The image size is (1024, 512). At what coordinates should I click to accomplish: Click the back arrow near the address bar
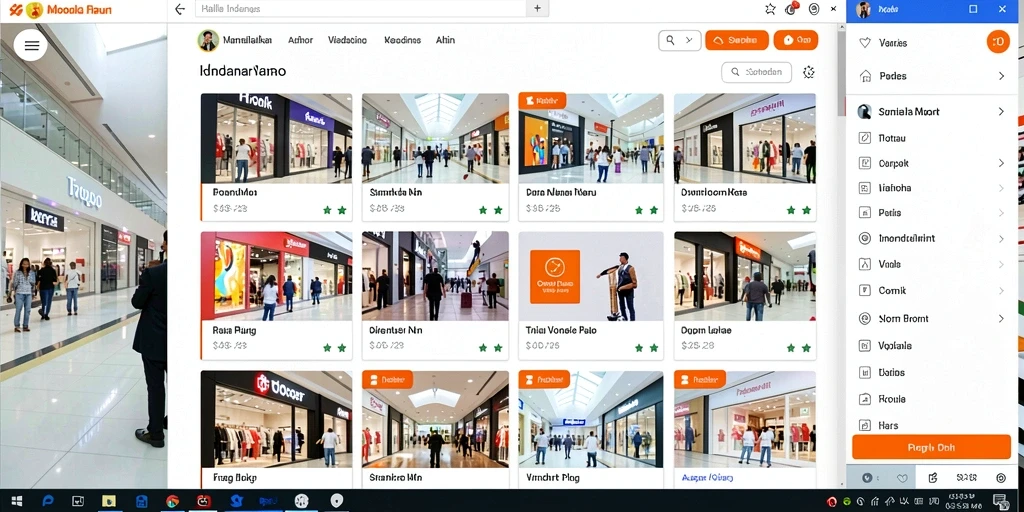pyautogui.click(x=180, y=9)
